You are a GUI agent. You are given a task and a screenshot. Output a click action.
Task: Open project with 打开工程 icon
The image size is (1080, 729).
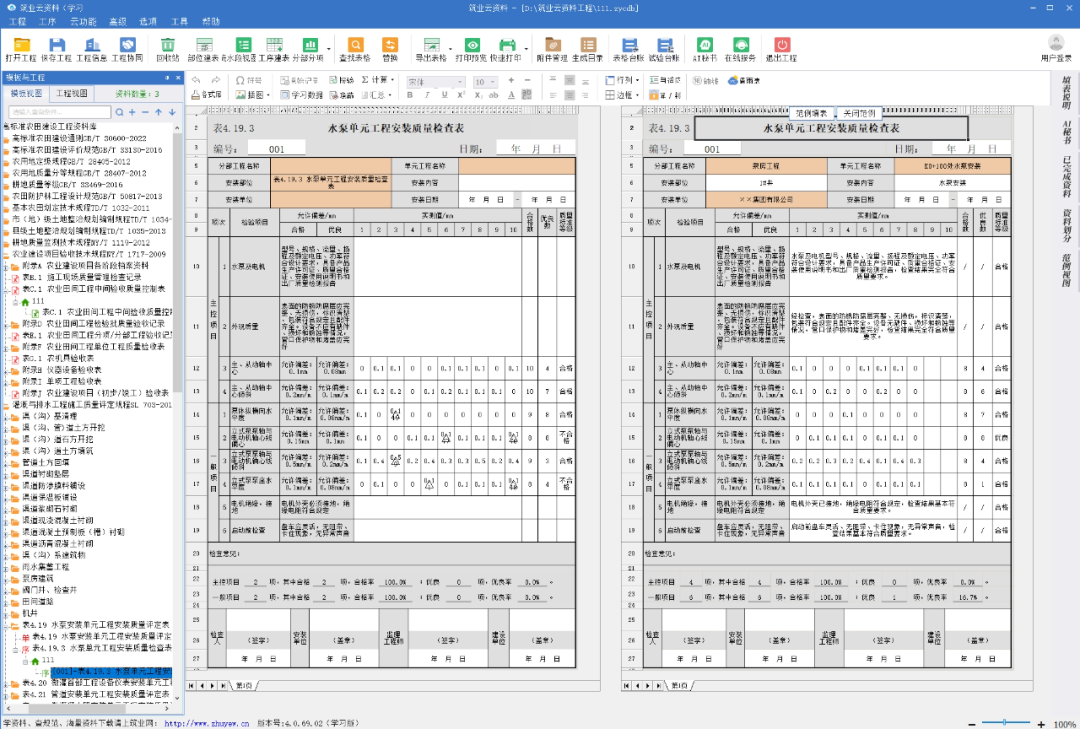[21, 50]
